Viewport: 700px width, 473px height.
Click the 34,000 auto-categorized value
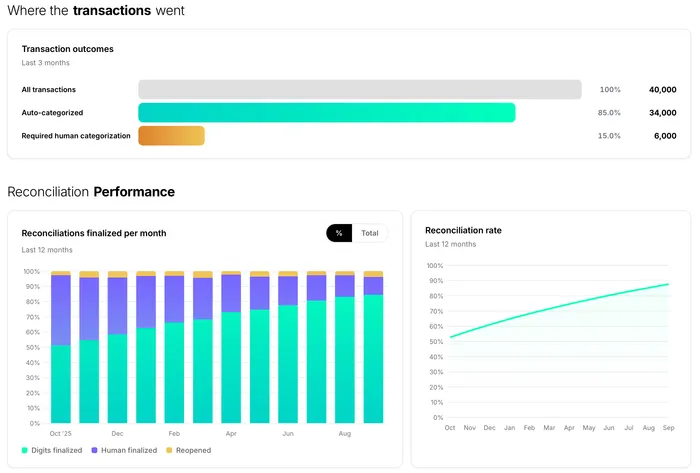tap(662, 113)
